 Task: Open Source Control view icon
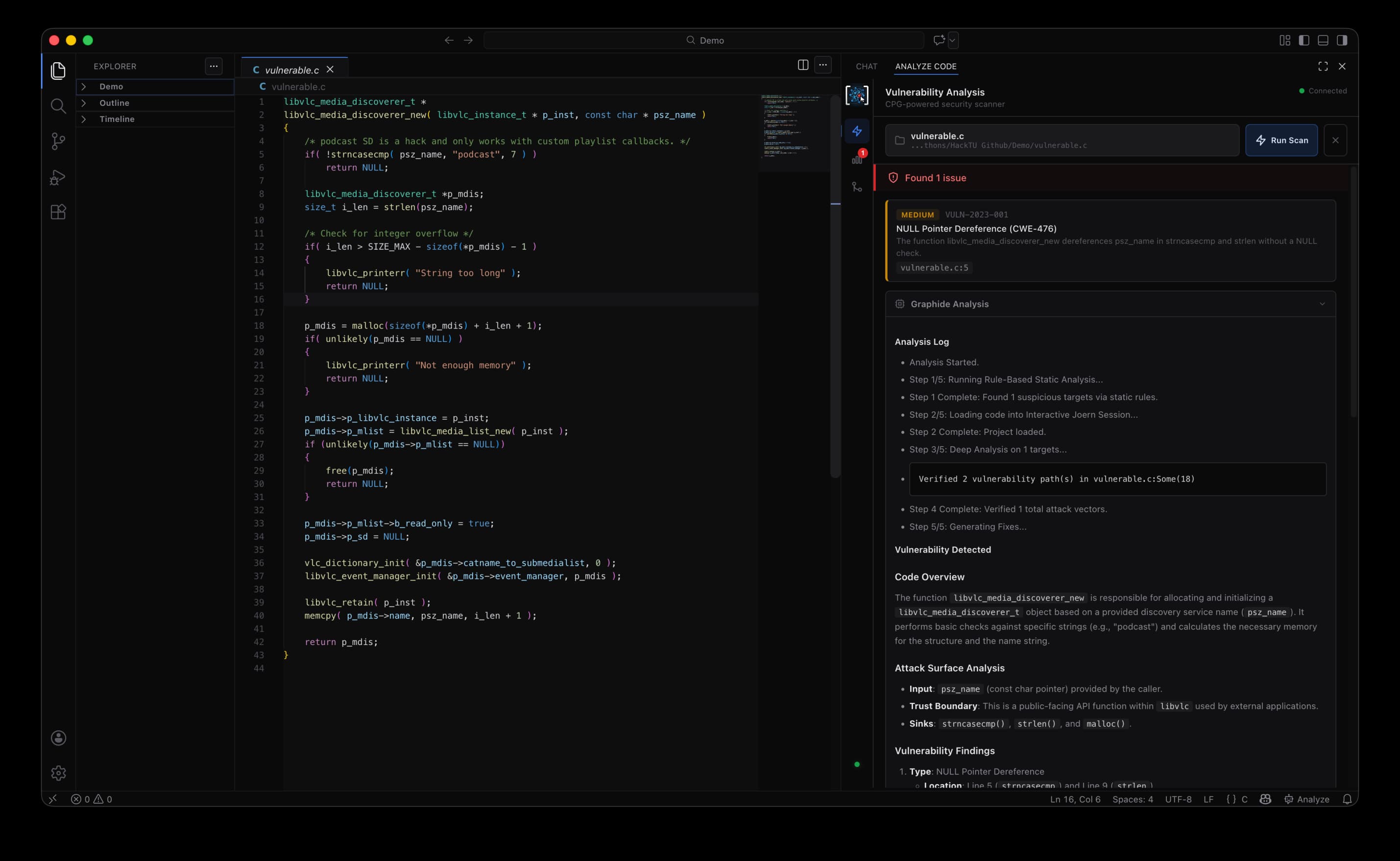[x=58, y=141]
